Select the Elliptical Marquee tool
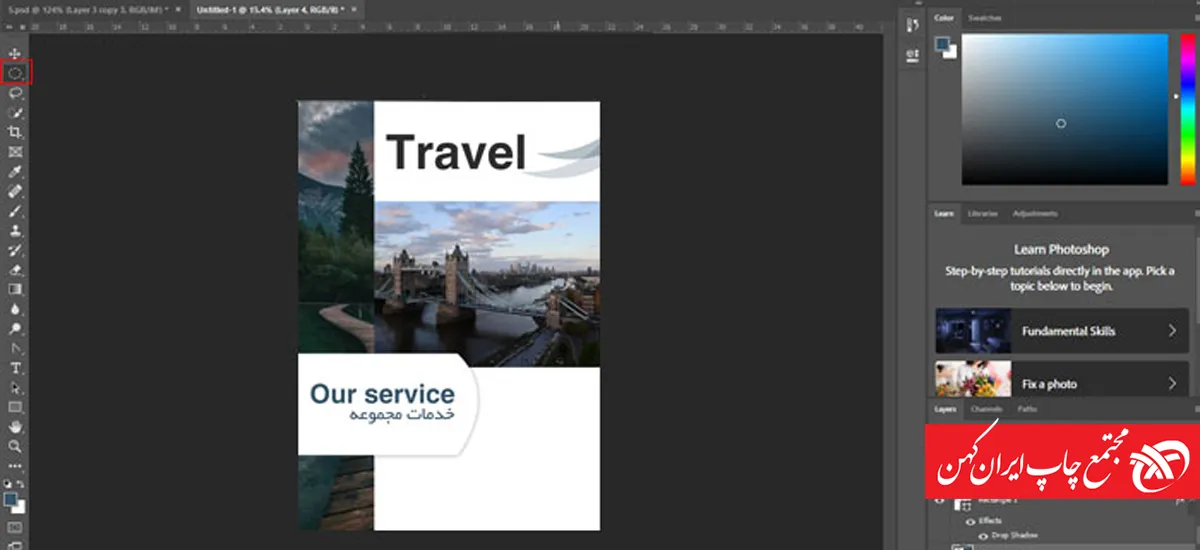The width and height of the screenshot is (1200, 550). coord(16,73)
